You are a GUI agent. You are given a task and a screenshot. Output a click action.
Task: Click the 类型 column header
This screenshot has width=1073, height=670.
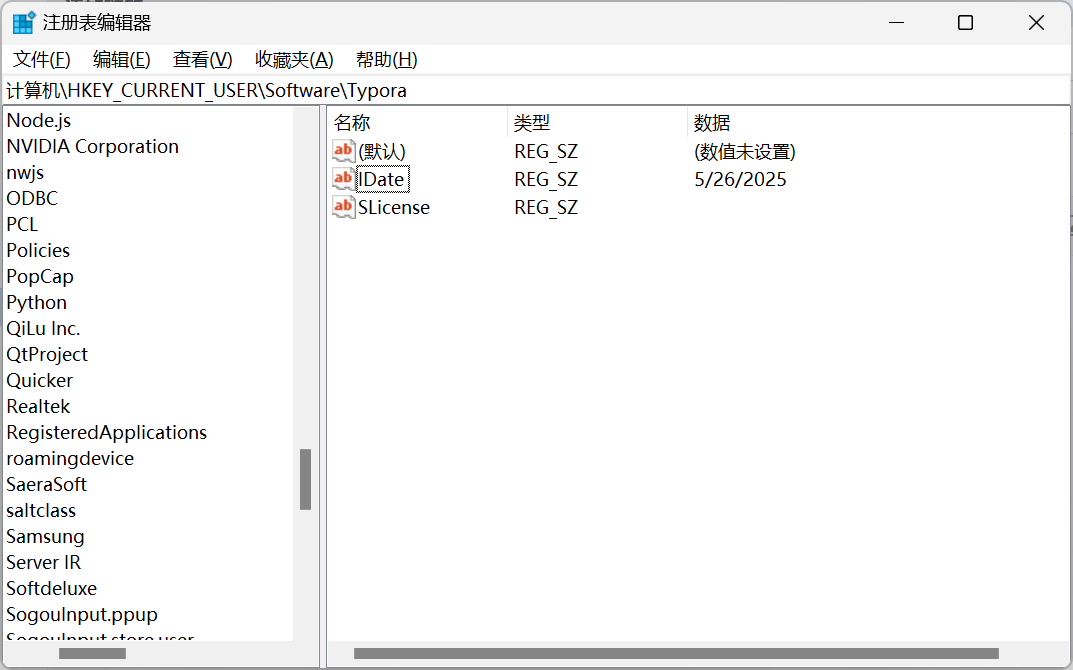click(x=597, y=123)
